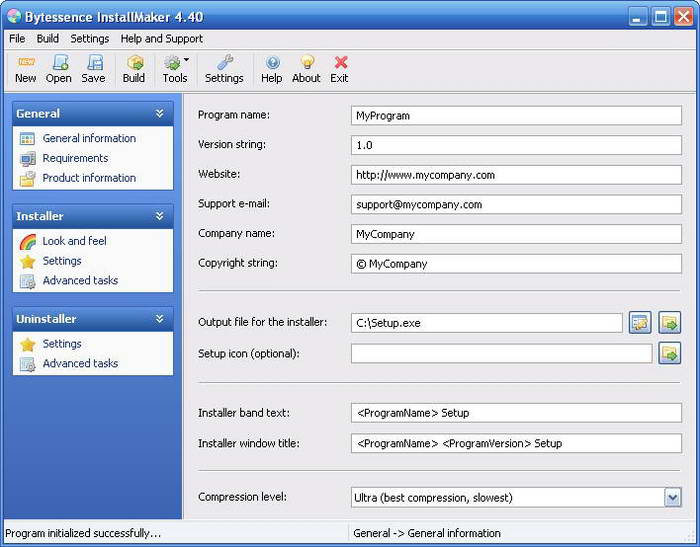The height and width of the screenshot is (547, 700).
Task: Open the Look and feel page
Action: coord(75,241)
